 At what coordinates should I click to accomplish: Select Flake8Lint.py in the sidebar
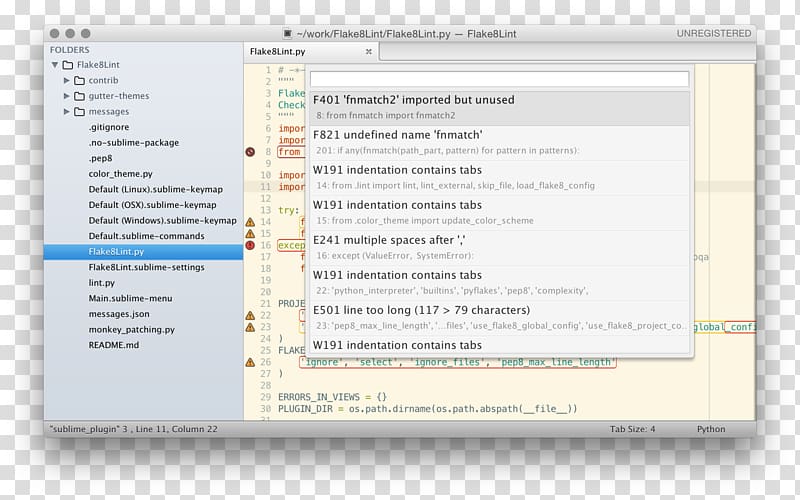143,252
